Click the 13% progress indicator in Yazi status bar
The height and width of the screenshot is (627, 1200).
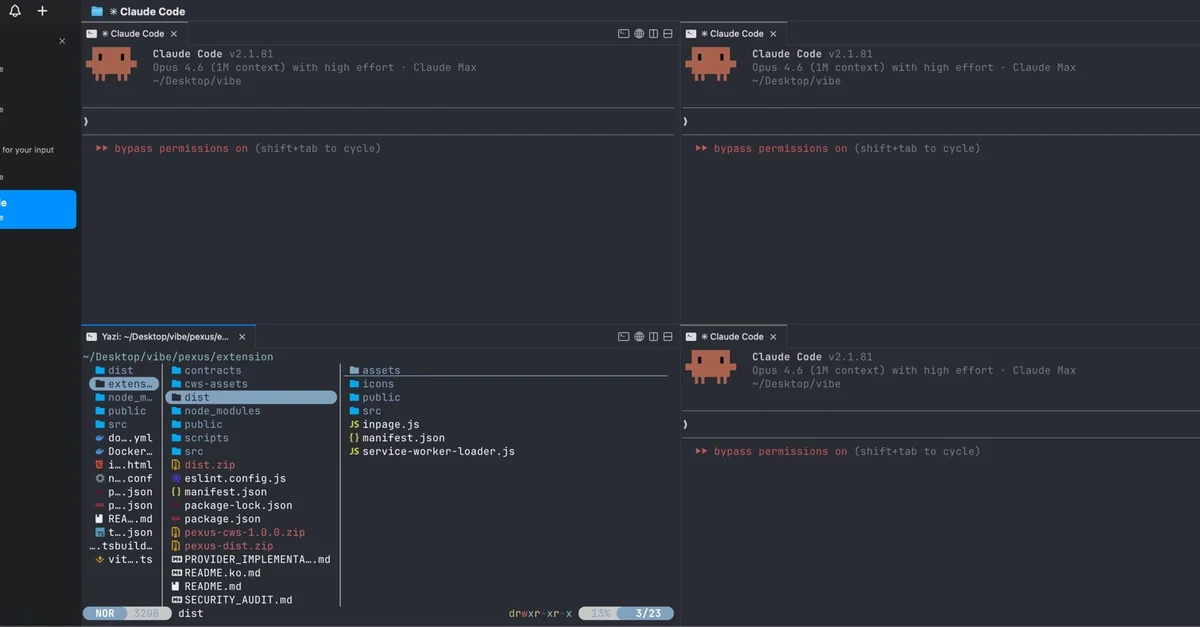pos(600,613)
